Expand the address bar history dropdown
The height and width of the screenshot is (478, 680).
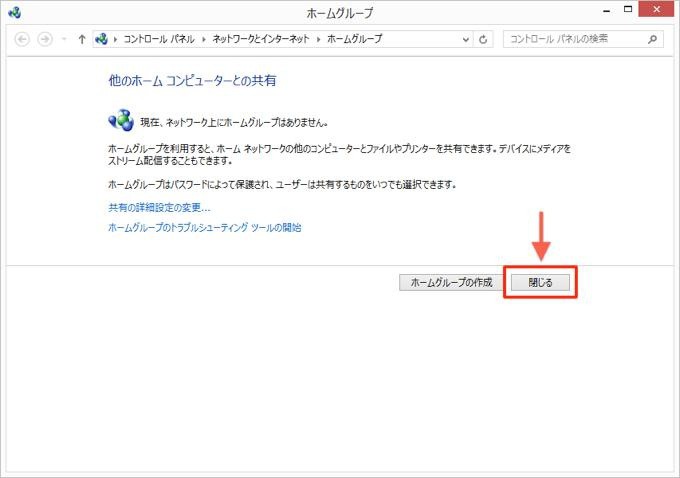(x=466, y=40)
